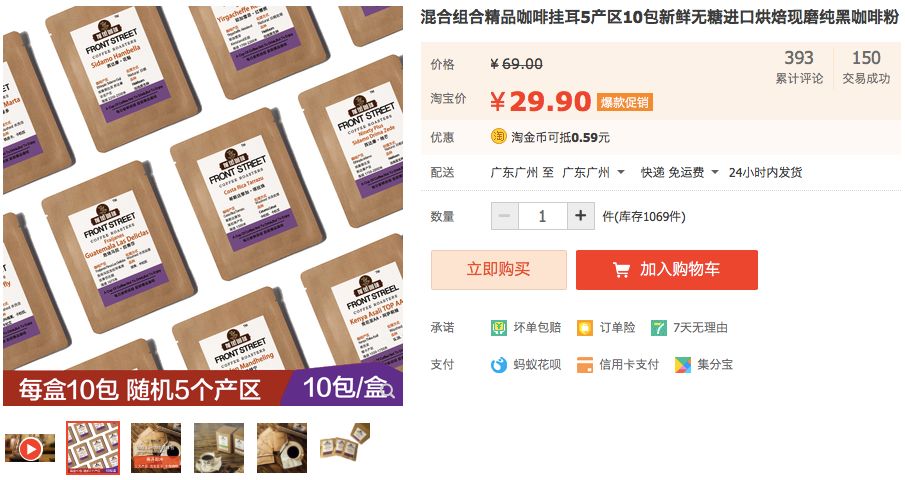This screenshot has height=480, width=905.
Task: Click the Taojinbi coin icon
Action: 498,137
